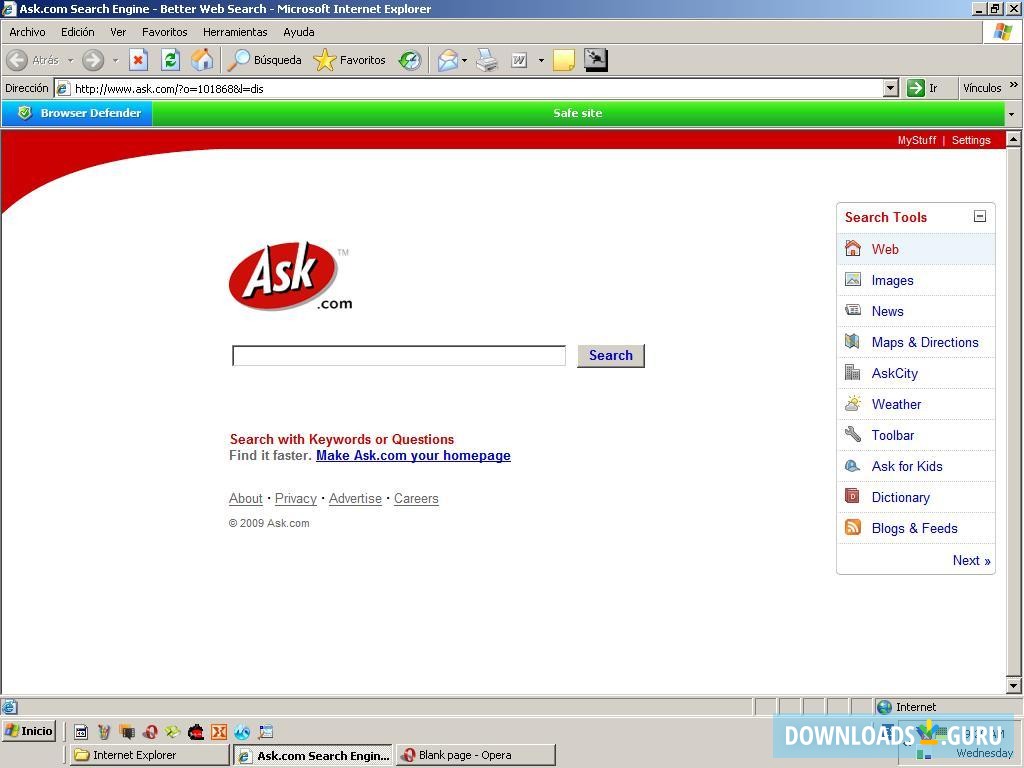1024x768 pixels.
Task: Open the address bar dropdown list
Action: click(x=891, y=88)
